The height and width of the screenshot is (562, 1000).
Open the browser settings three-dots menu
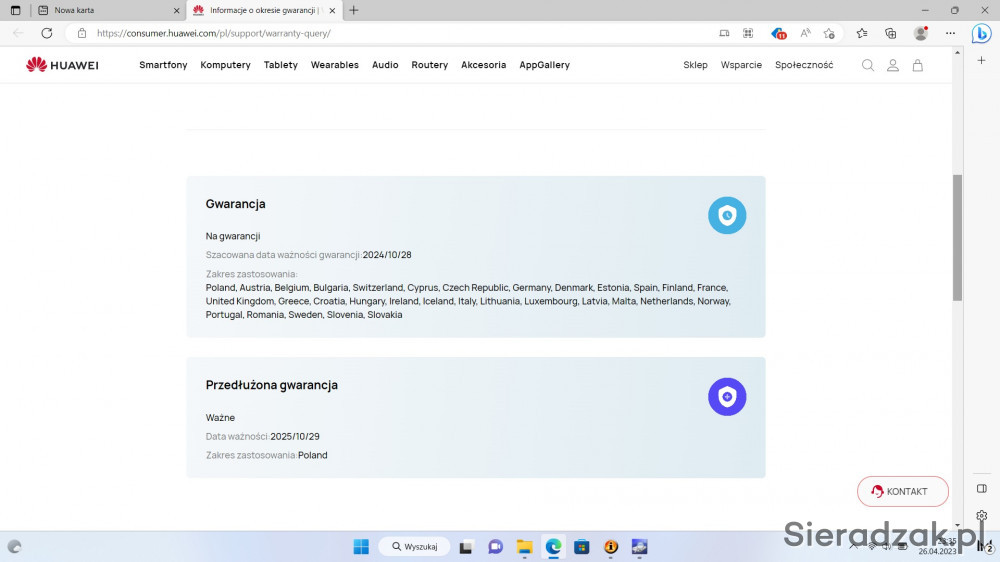click(950, 33)
